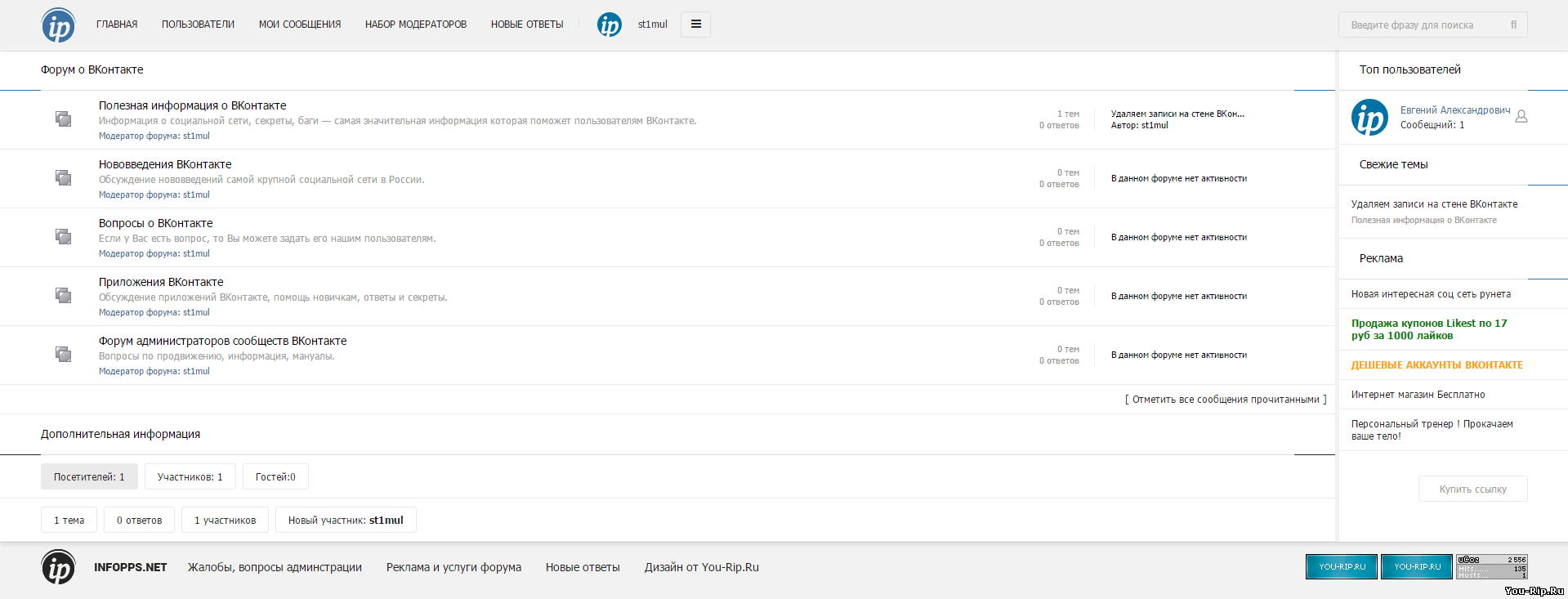Image resolution: width=1568 pixels, height=599 pixels.
Task: Open Реклама и услуги форума
Action: [453, 567]
